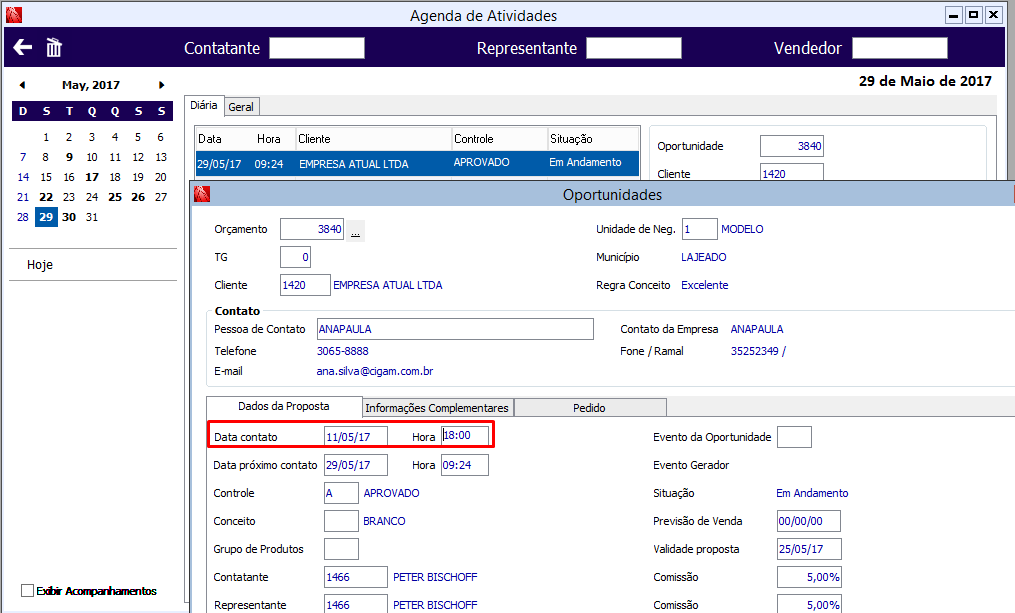Screen dimensions: 1015x613
Task: Click the Cliente column header in grid
Action: 374,139
